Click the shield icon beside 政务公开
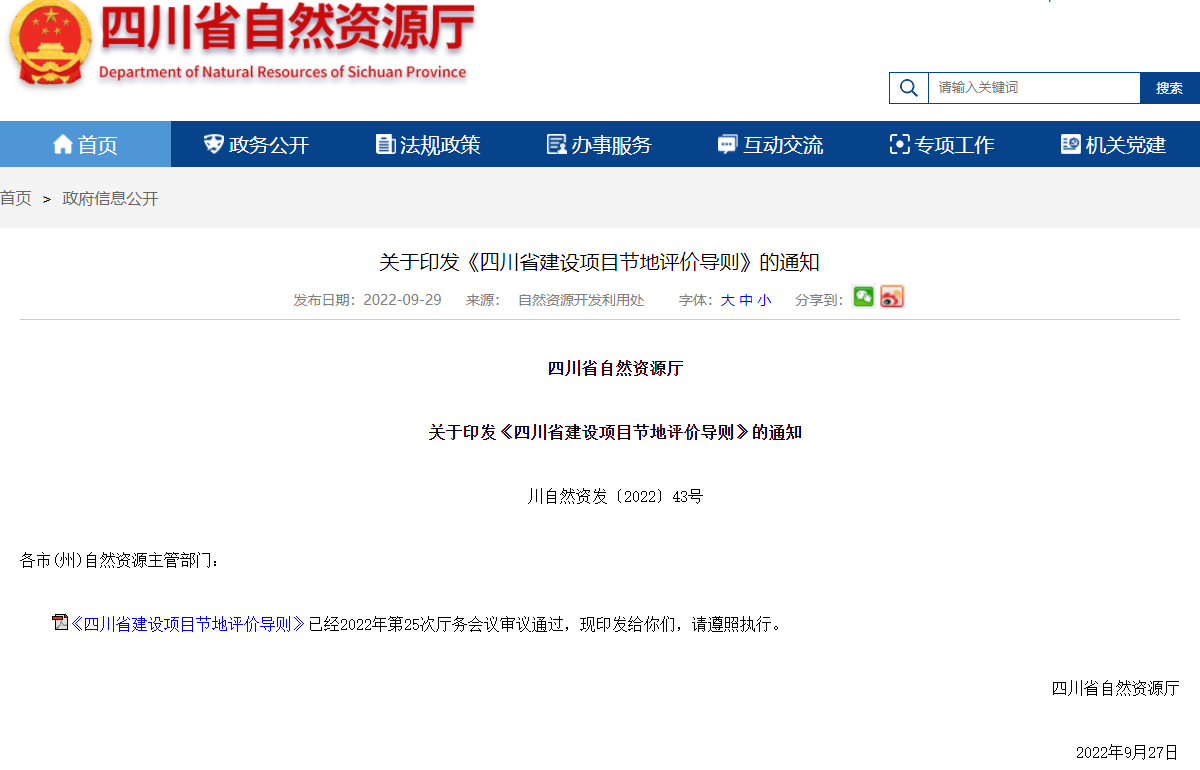The height and width of the screenshot is (770, 1200). point(213,144)
